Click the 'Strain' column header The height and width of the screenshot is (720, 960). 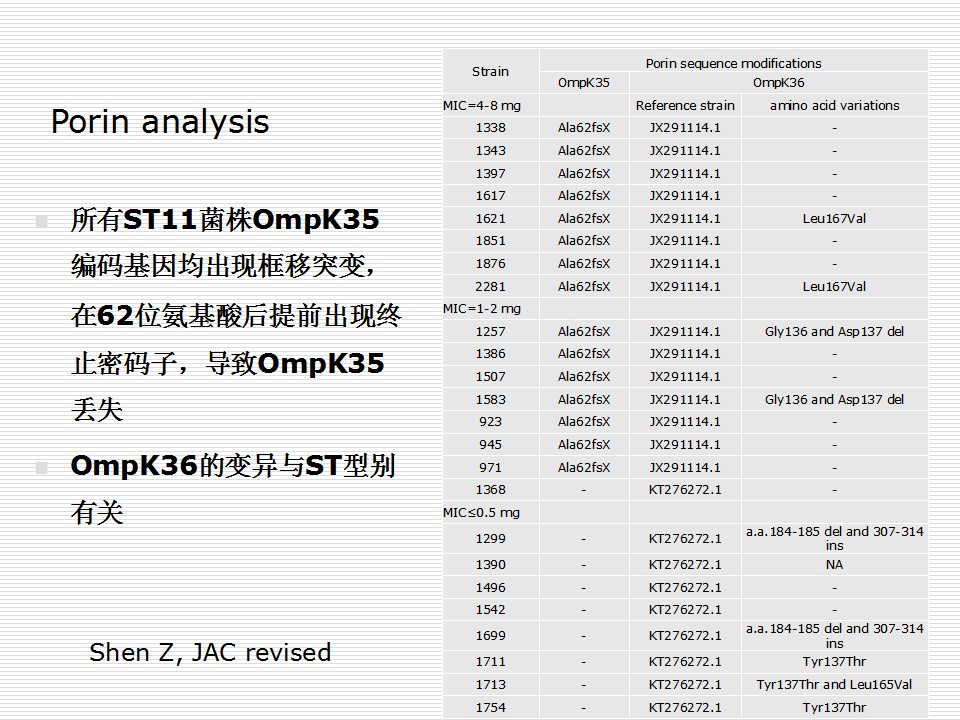pos(490,72)
